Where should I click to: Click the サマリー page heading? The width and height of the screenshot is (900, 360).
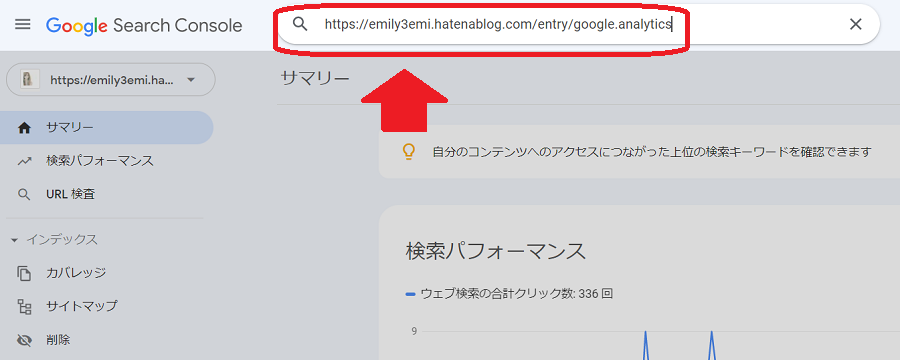[x=315, y=79]
